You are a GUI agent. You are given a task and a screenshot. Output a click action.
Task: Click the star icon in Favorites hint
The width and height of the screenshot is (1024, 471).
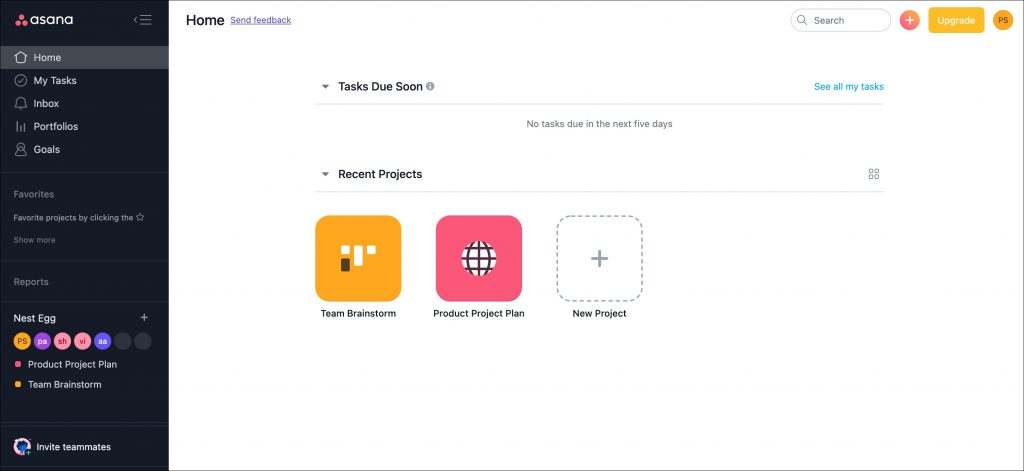coord(140,217)
